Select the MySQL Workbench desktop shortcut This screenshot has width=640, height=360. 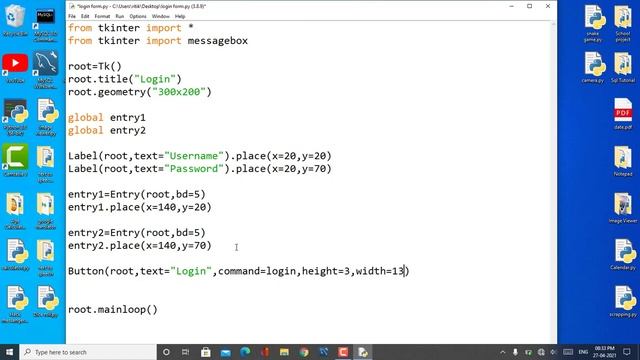(x=45, y=70)
